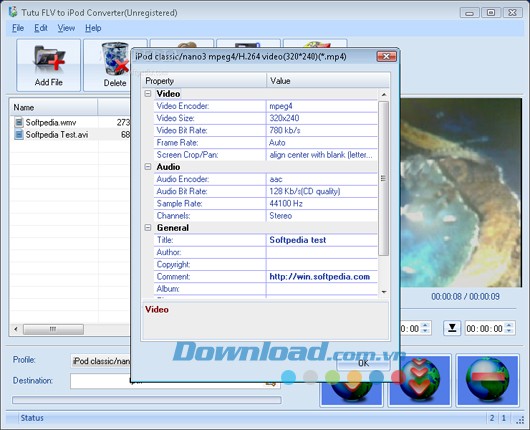Viewport: 530px width, 430px height.
Task: Collapse the Audio property group
Action: 148,167
